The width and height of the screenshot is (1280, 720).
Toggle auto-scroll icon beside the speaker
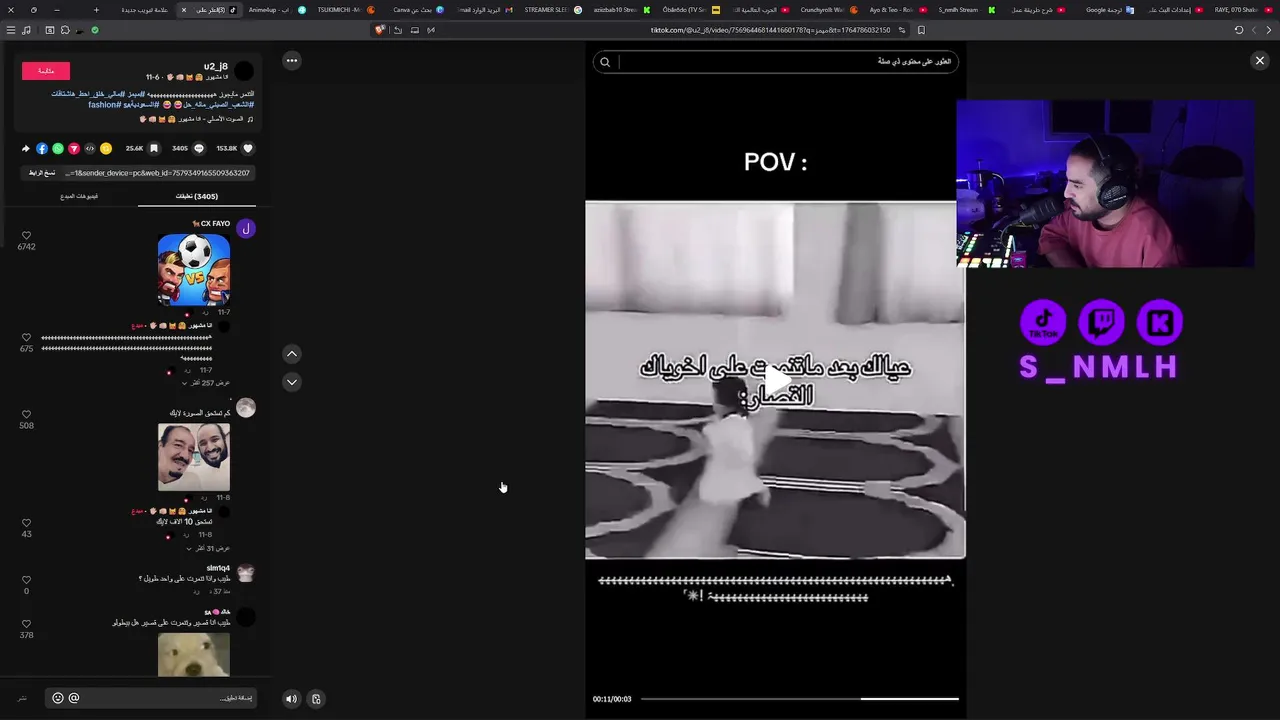click(x=316, y=699)
